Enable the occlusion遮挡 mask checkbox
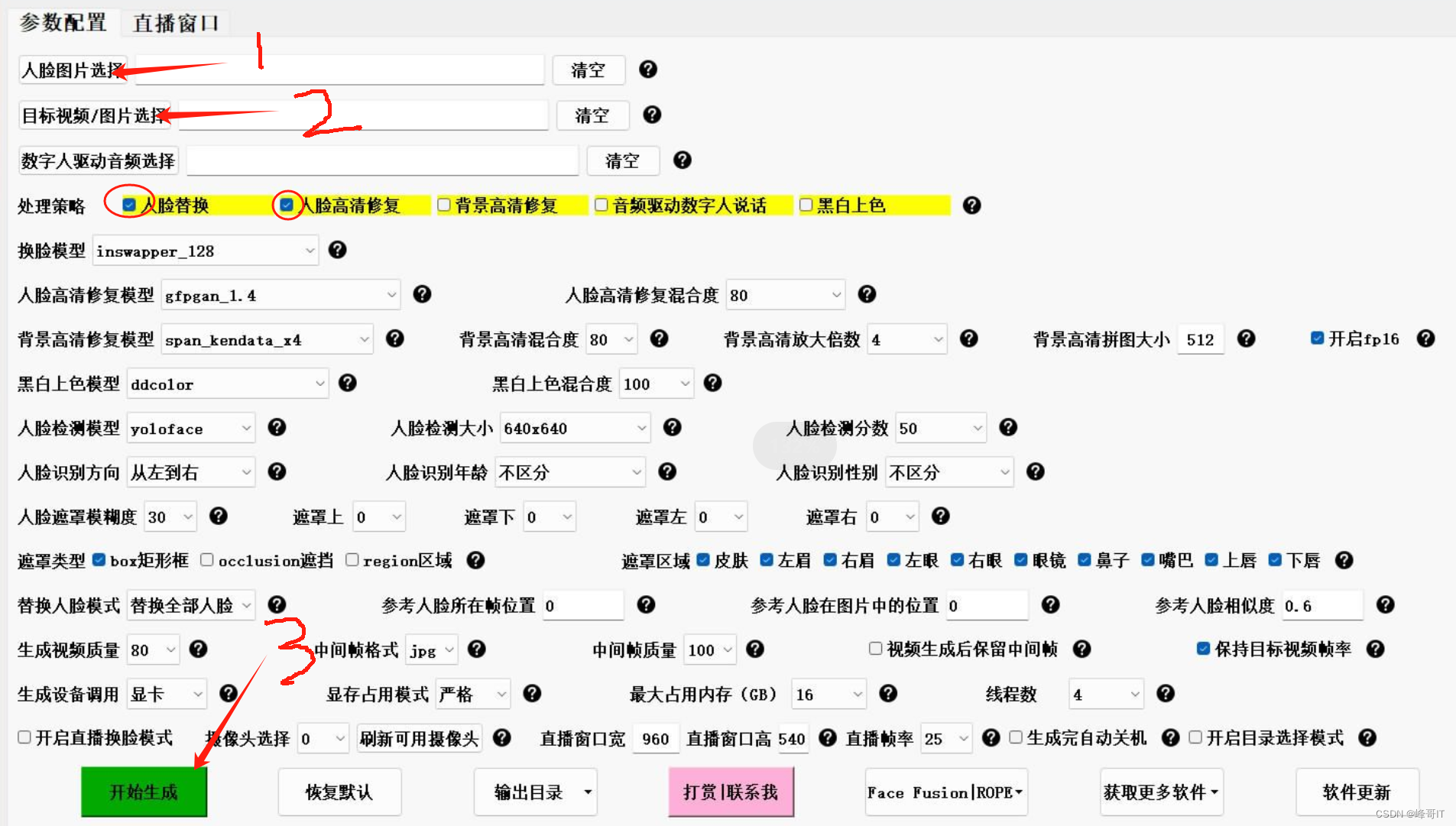 (x=206, y=559)
